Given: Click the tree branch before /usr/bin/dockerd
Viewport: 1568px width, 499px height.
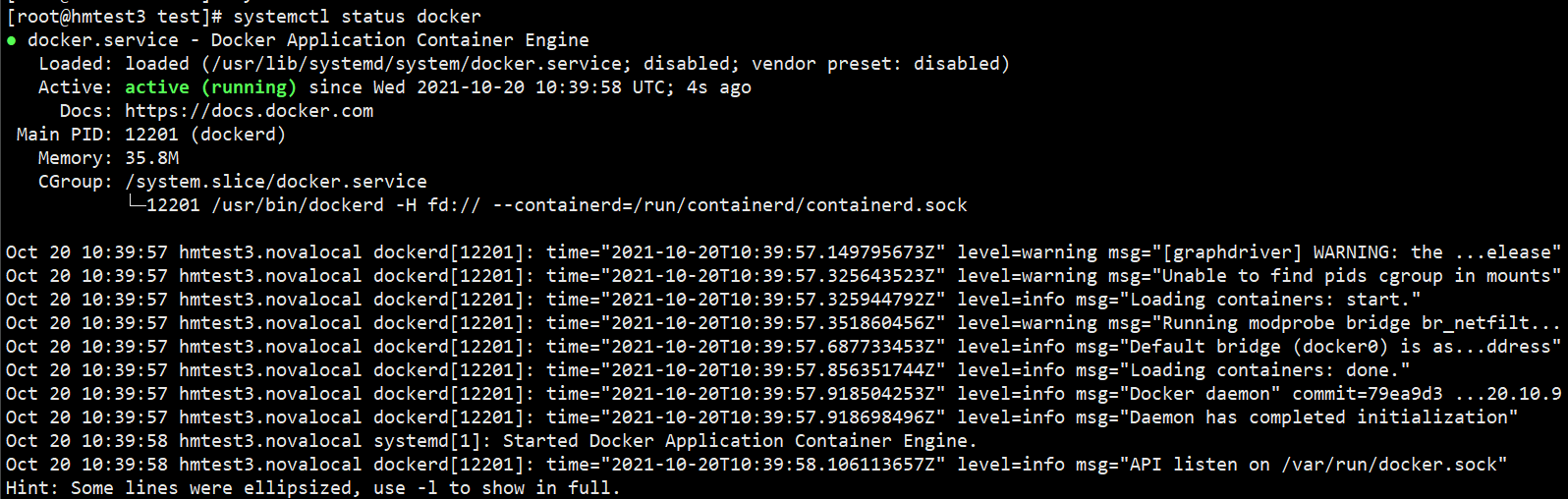Looking at the screenshot, I should pyautogui.click(x=136, y=205).
